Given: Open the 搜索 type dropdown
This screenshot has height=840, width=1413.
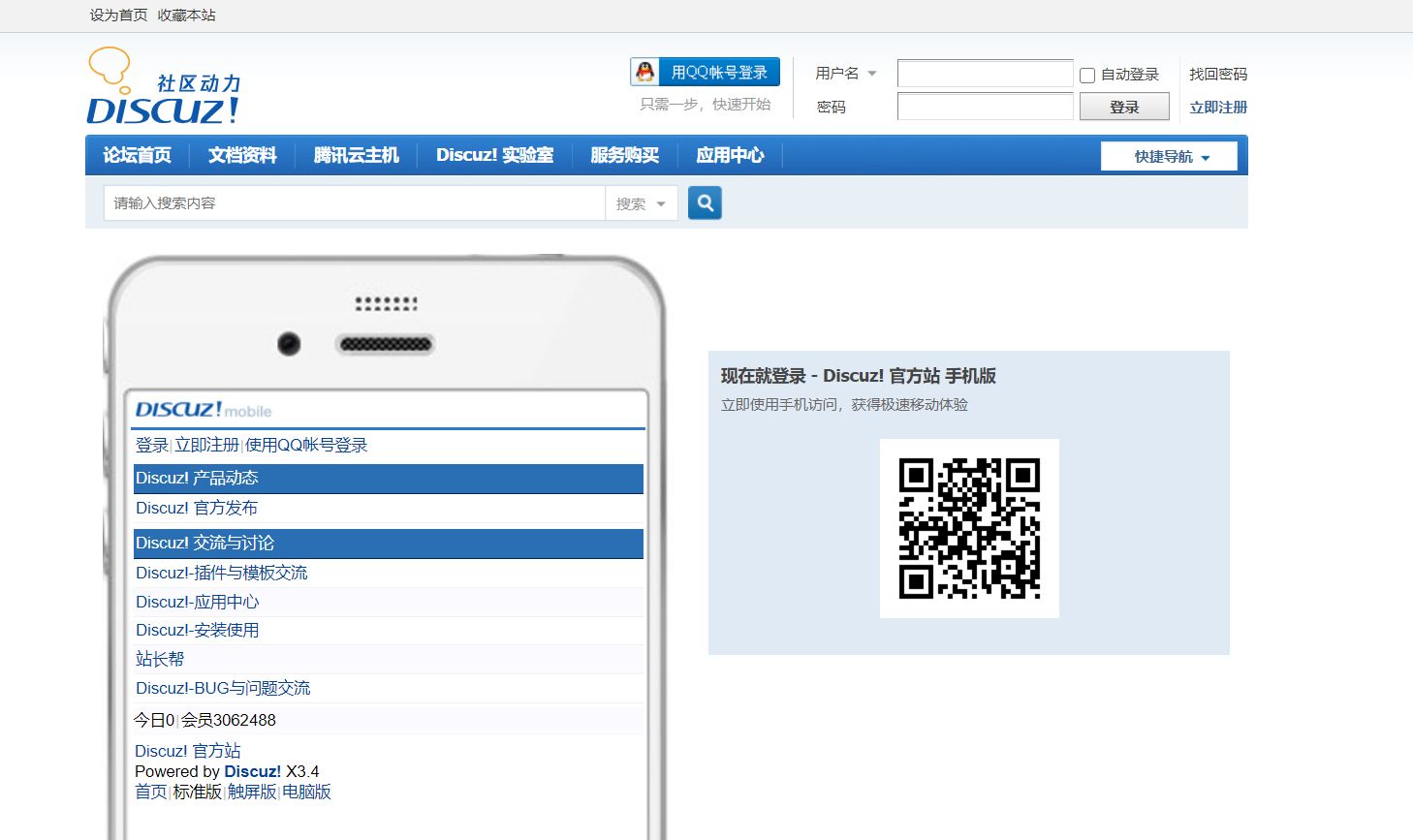Looking at the screenshot, I should tap(641, 203).
